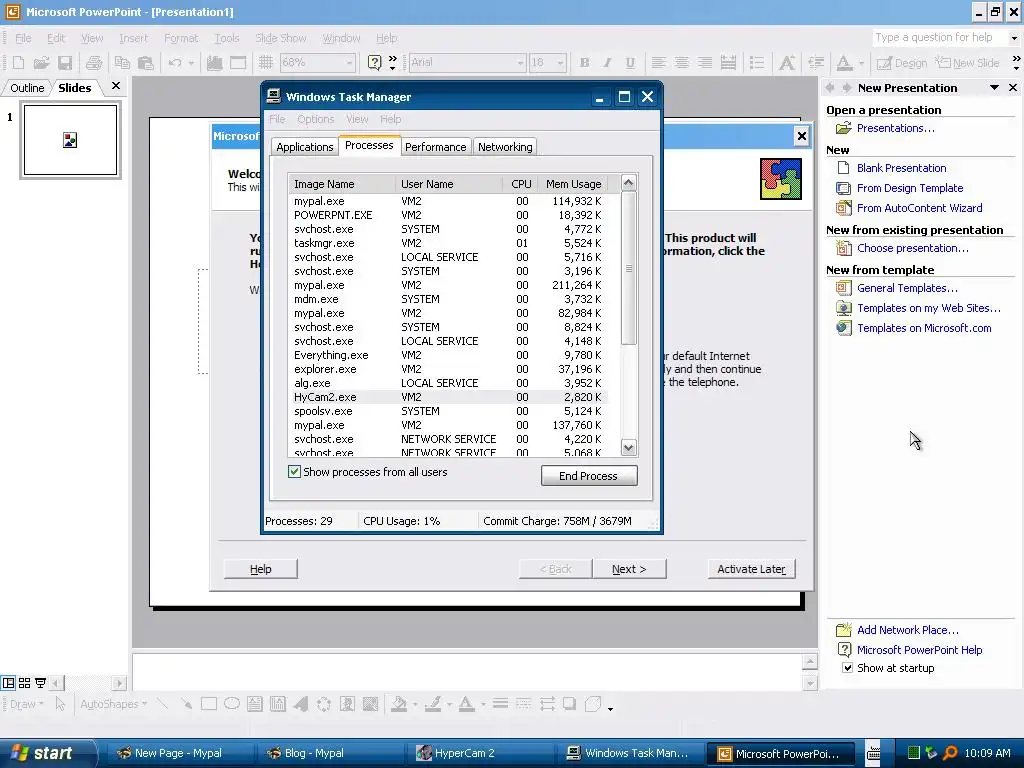The width and height of the screenshot is (1024, 768).
Task: Click the Copy icon in PowerPoint toolbar
Action: (x=122, y=63)
